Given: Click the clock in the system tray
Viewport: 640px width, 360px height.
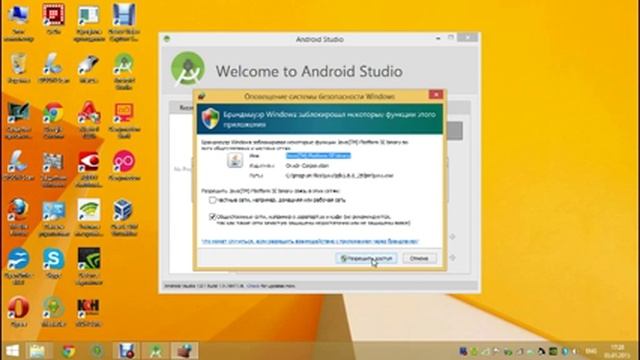Looking at the screenshot, I should 617,351.
